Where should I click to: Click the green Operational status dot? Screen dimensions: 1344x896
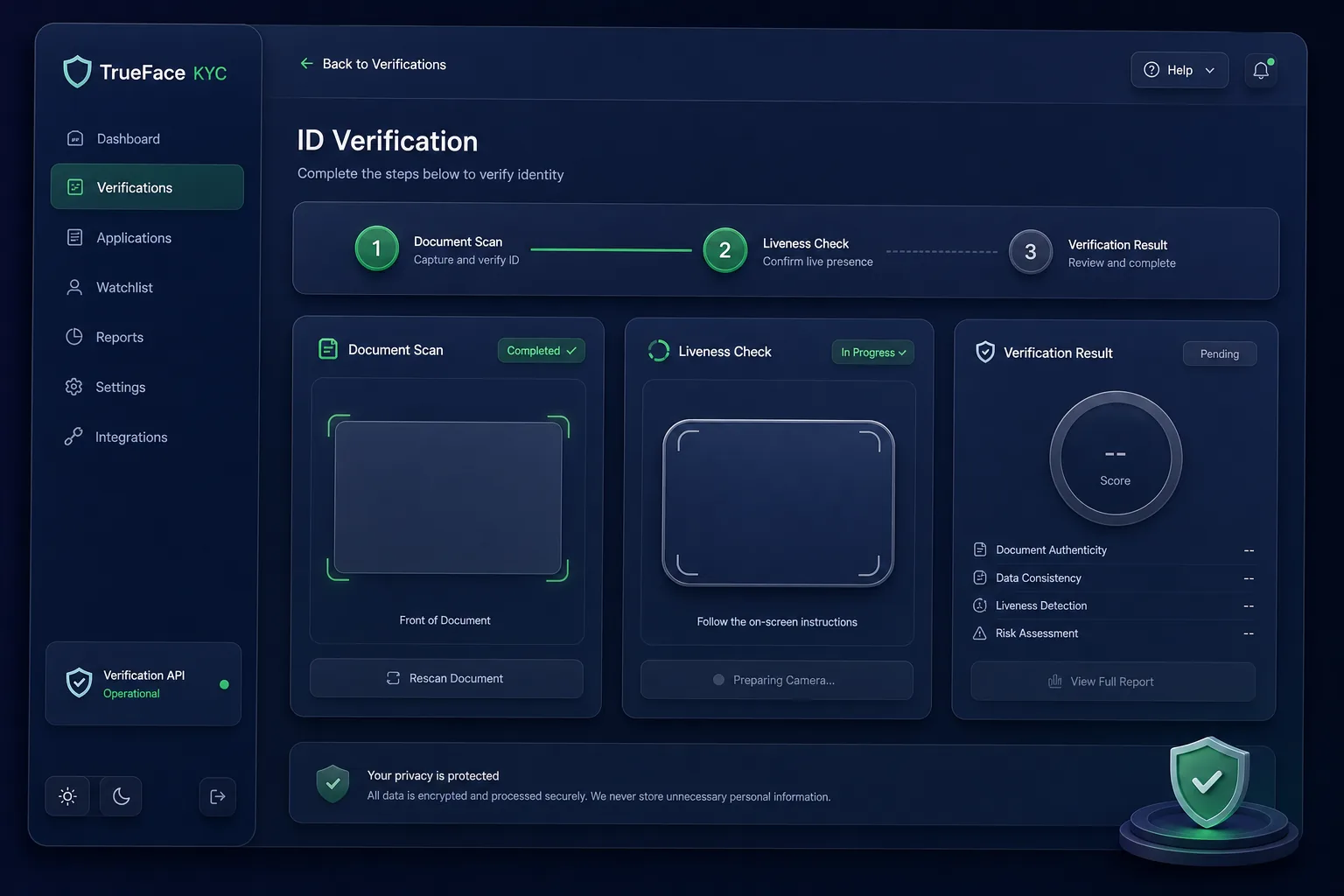point(224,684)
